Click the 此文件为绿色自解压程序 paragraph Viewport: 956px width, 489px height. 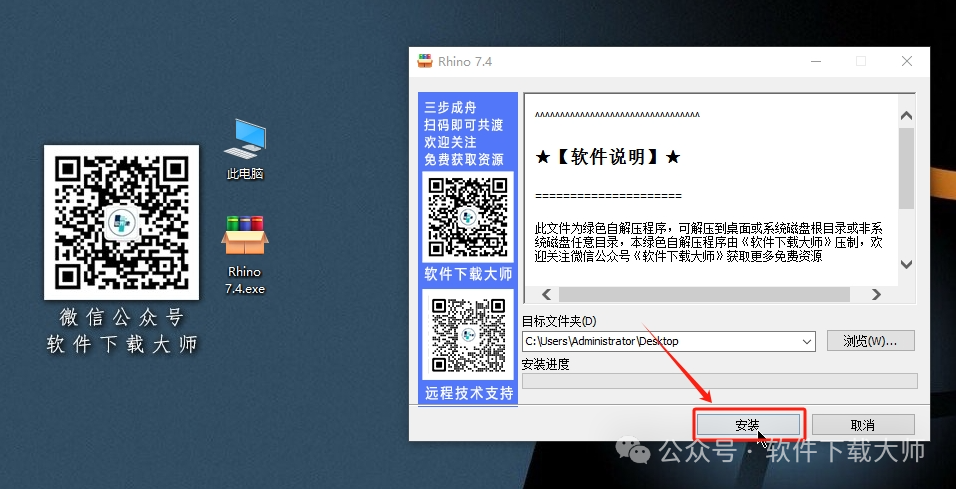pos(708,243)
